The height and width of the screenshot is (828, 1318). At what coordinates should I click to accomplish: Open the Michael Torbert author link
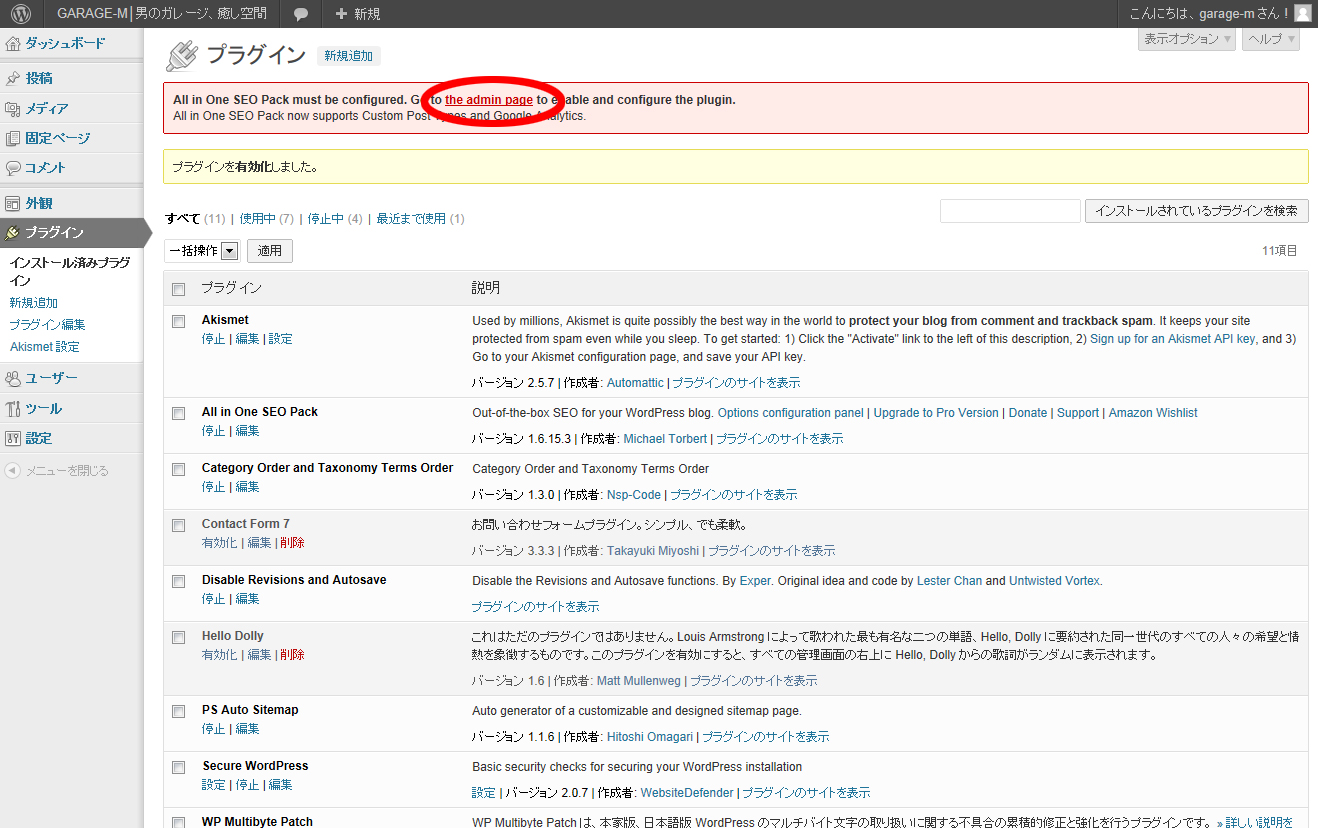665,439
